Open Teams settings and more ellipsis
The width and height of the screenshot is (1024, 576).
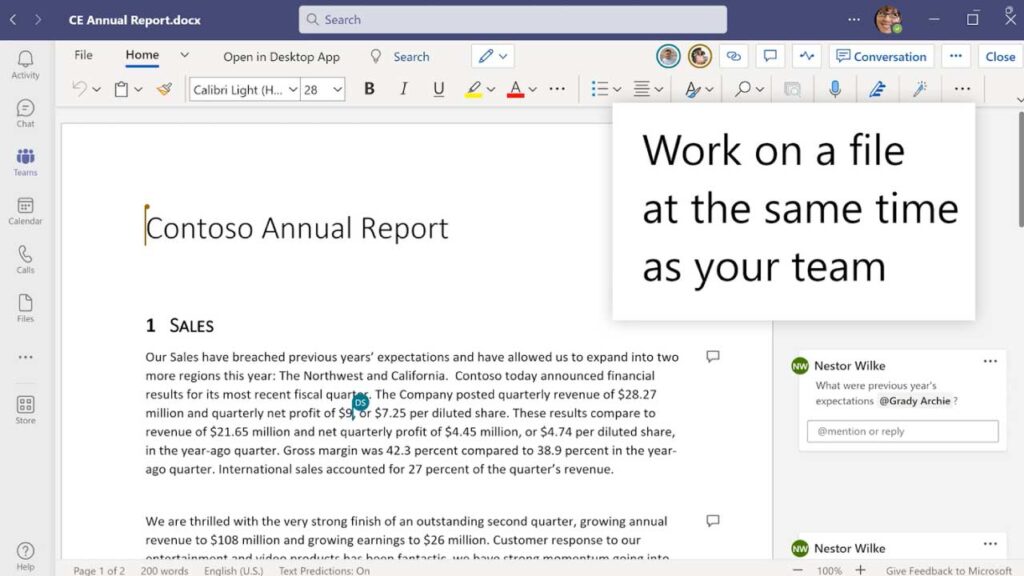[854, 20]
